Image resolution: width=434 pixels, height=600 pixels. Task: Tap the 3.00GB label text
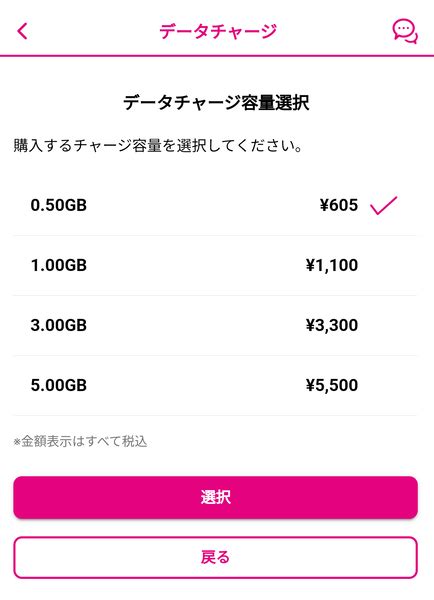(x=59, y=326)
